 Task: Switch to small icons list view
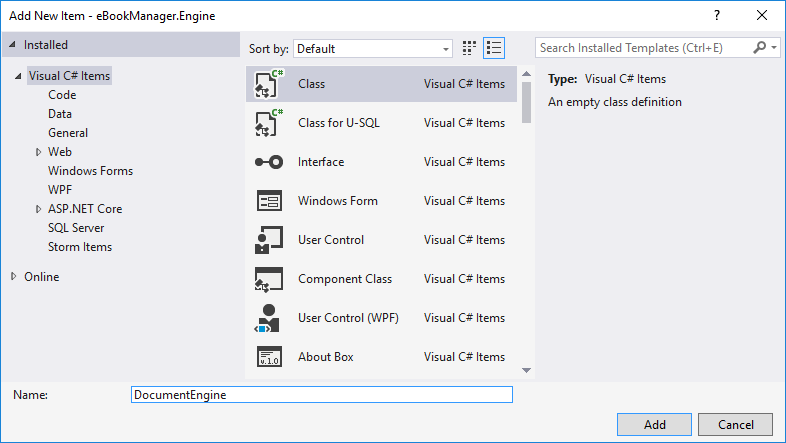(494, 48)
